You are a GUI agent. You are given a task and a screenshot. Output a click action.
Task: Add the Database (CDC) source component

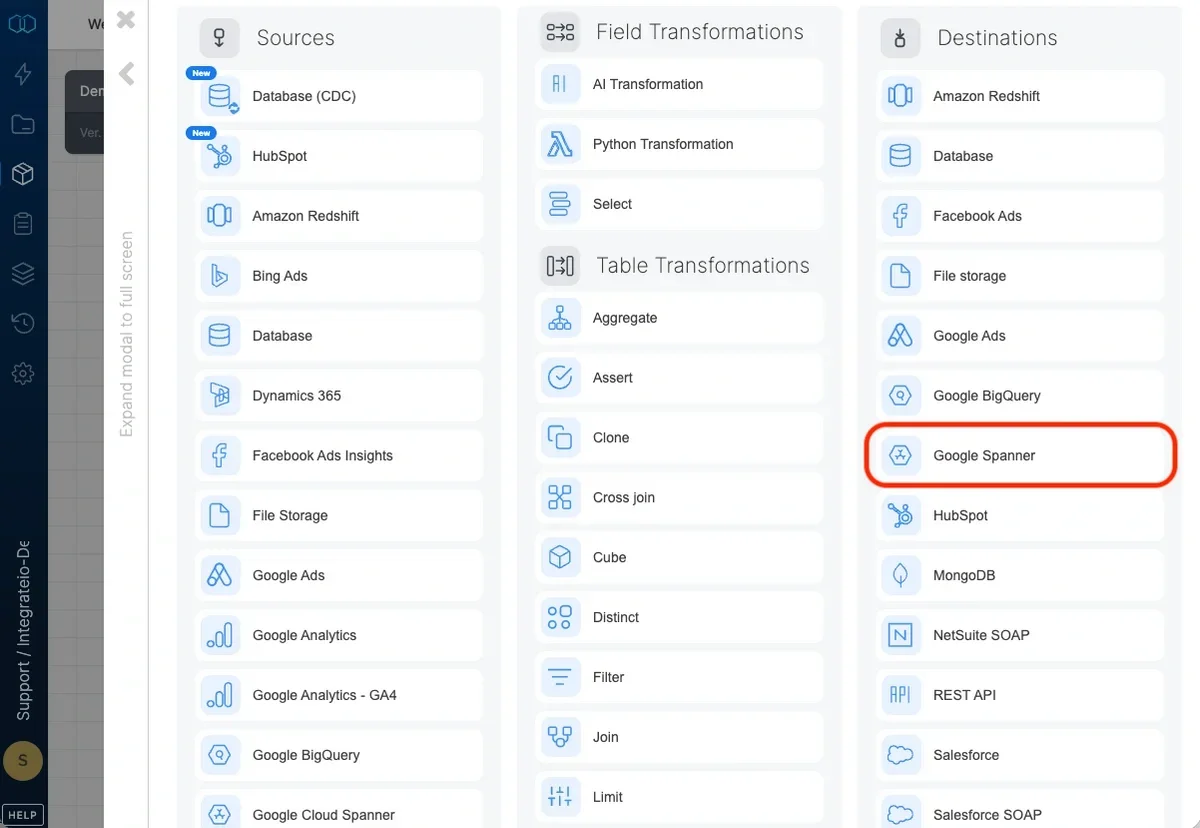tap(339, 96)
